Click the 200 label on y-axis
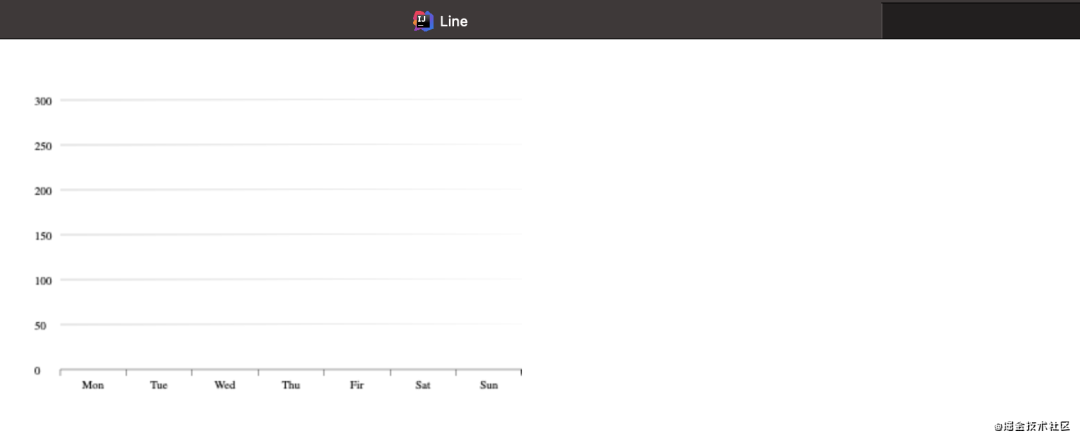1080x440 pixels. [43, 191]
